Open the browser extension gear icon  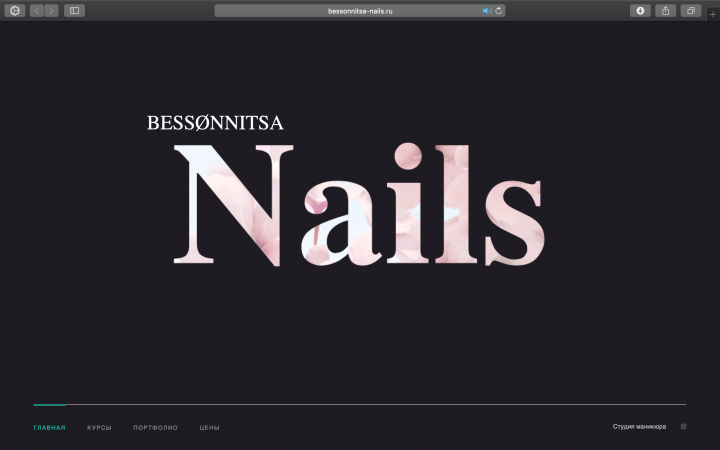click(x=15, y=11)
